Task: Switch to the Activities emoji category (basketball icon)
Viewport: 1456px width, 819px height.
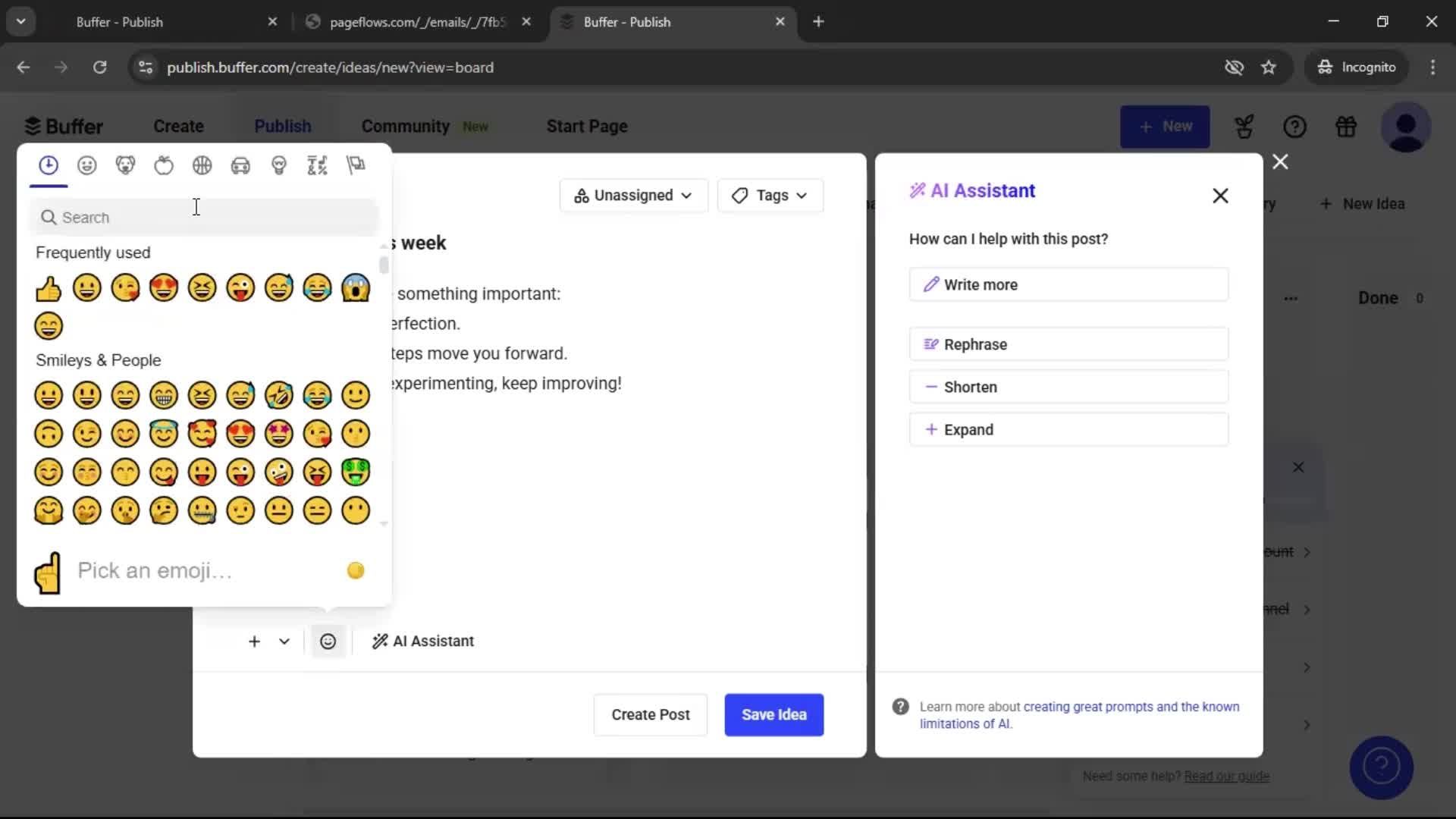Action: click(202, 165)
